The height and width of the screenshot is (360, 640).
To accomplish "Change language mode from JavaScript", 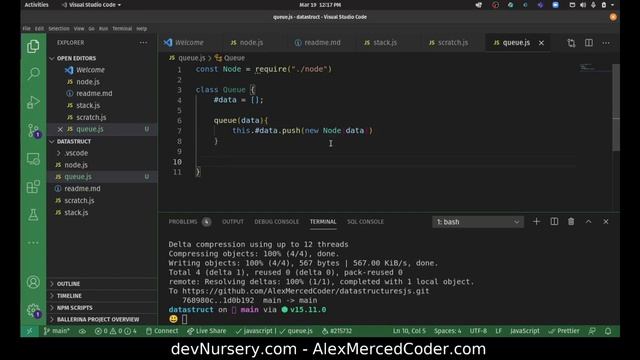I will tap(524, 331).
